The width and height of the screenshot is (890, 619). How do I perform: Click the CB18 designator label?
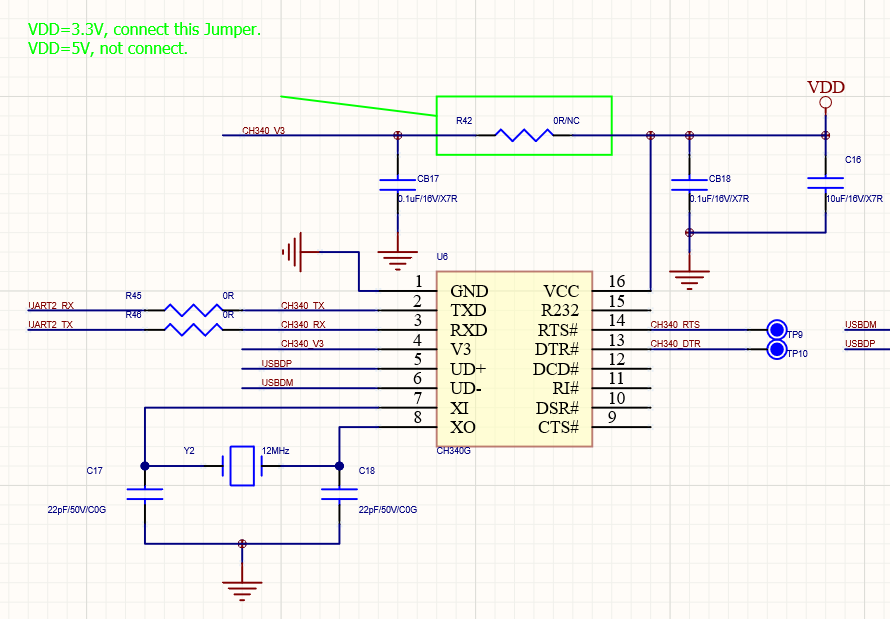pyautogui.click(x=720, y=179)
